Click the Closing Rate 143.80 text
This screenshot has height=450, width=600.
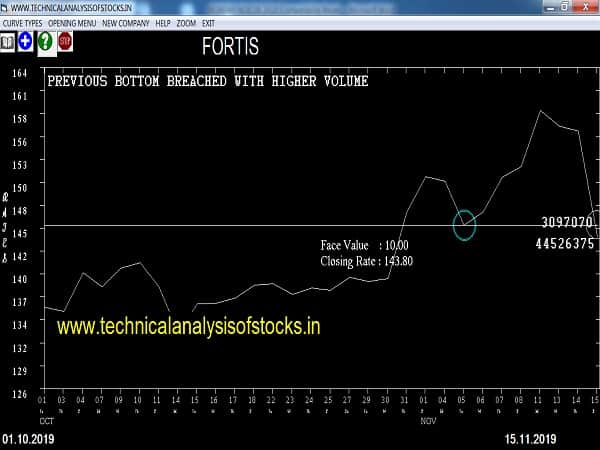[x=366, y=261]
